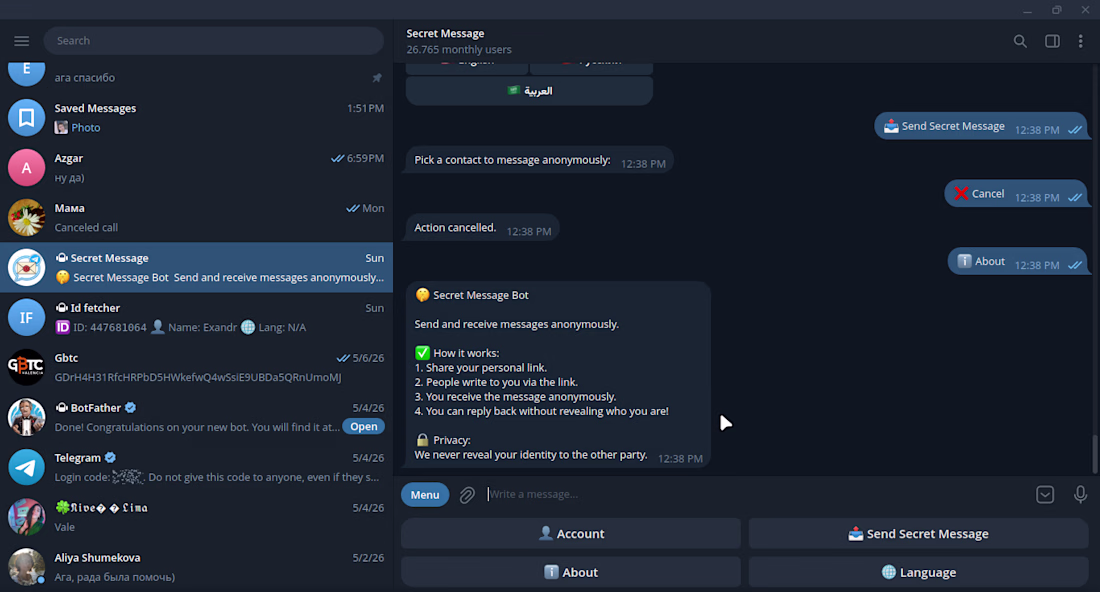Open the Aliya Shumekova chat

[x=196, y=567]
